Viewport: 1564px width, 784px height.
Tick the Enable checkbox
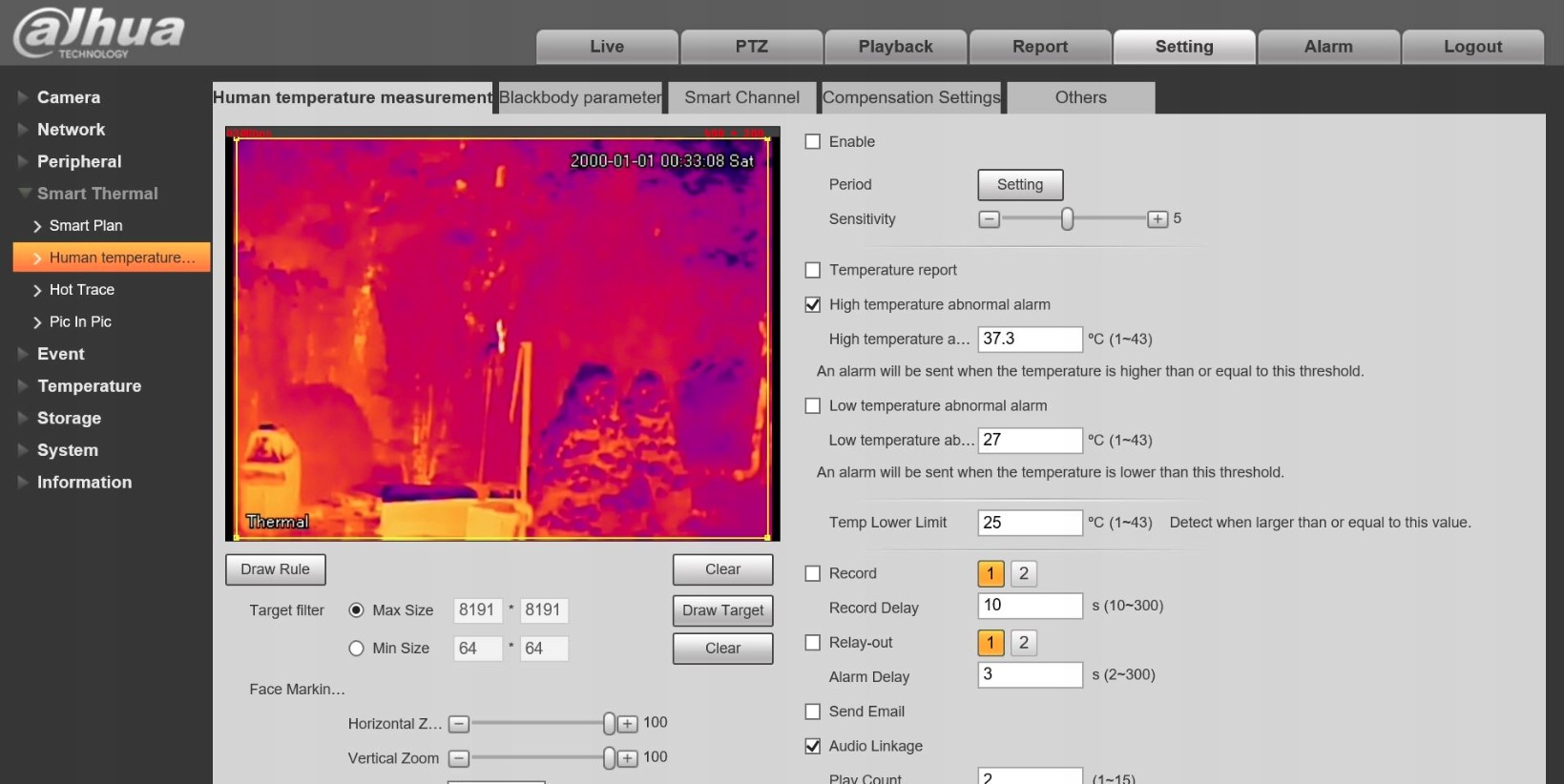813,142
